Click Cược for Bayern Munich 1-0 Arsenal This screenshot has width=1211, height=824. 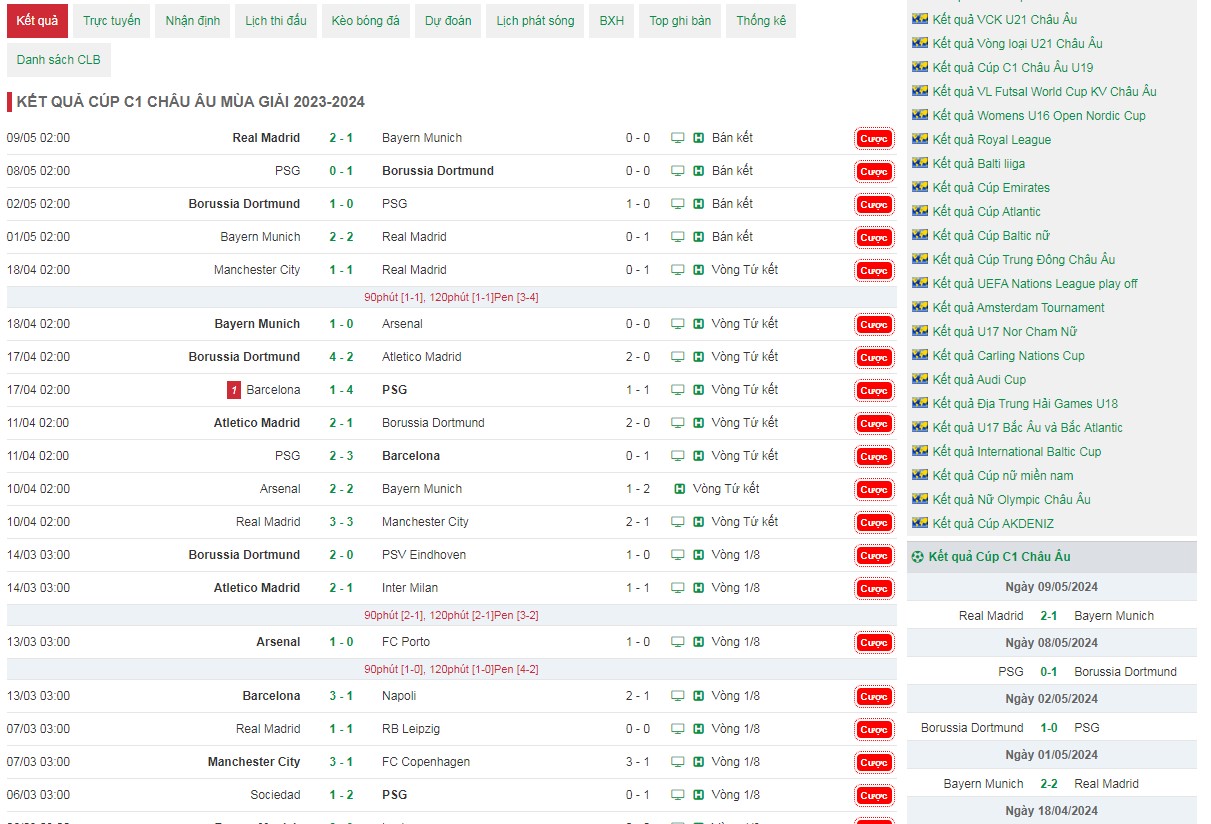click(x=874, y=325)
